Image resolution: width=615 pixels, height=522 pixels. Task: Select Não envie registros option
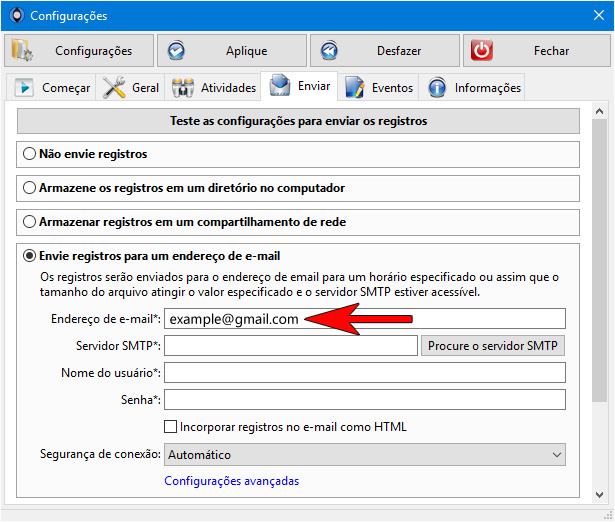click(29, 154)
